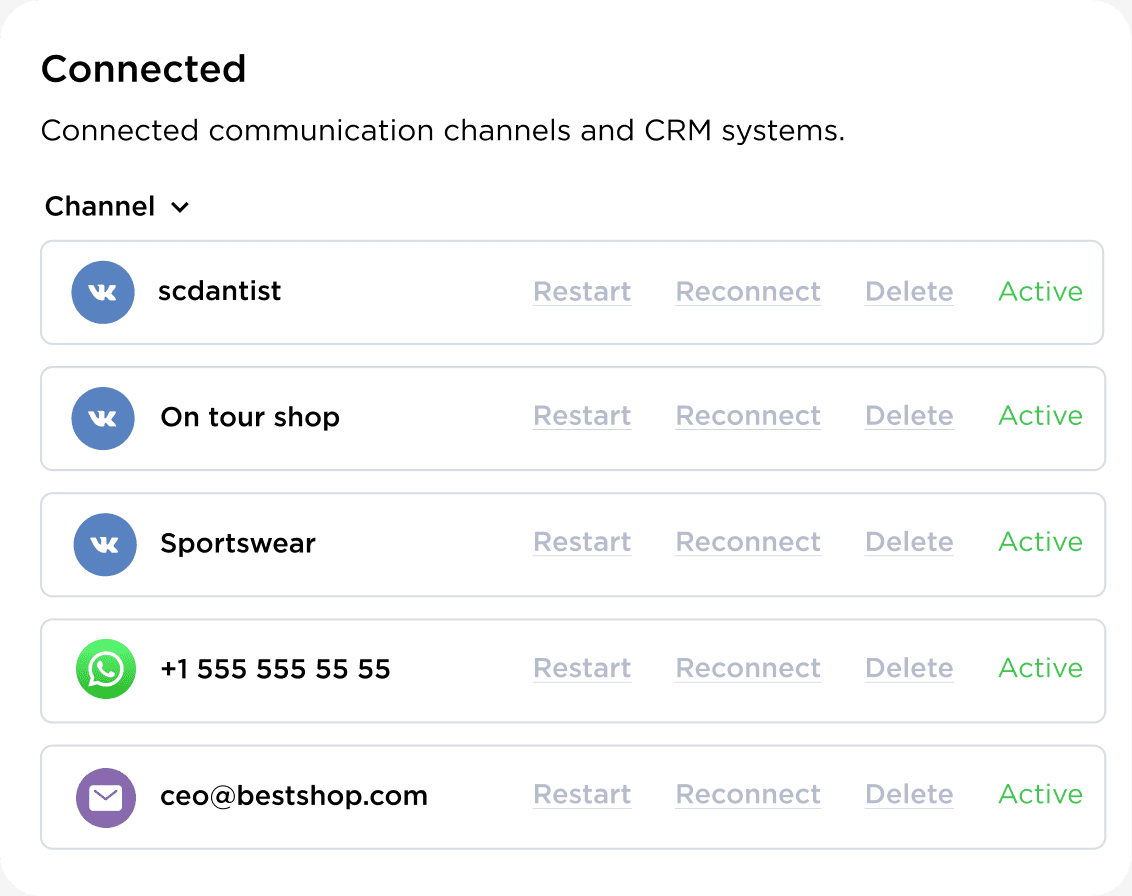Screen dimensions: 1132x896
Task: Open the Channel sort label
Action: point(100,207)
